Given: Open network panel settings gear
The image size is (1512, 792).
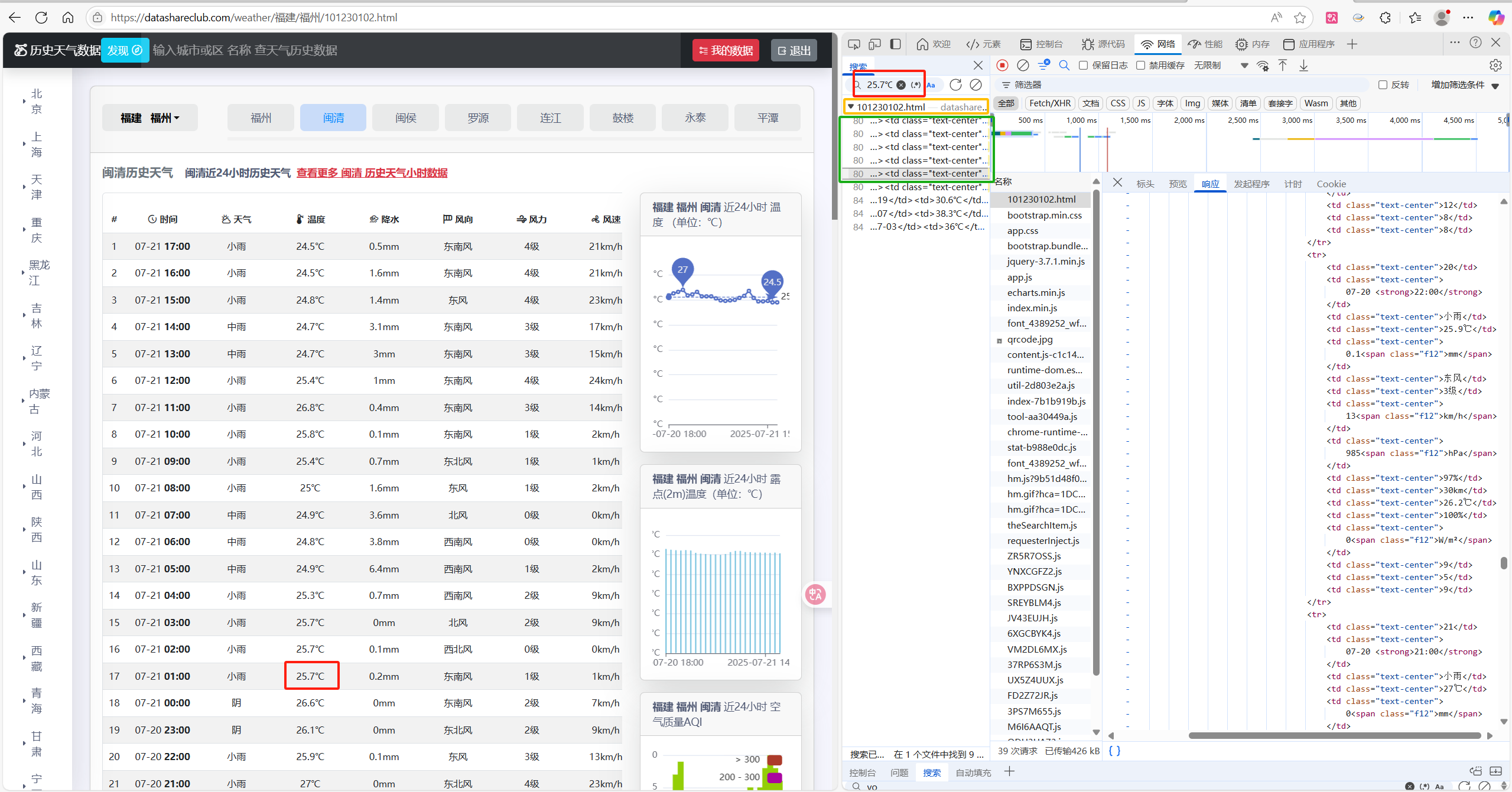Looking at the screenshot, I should point(1495,65).
